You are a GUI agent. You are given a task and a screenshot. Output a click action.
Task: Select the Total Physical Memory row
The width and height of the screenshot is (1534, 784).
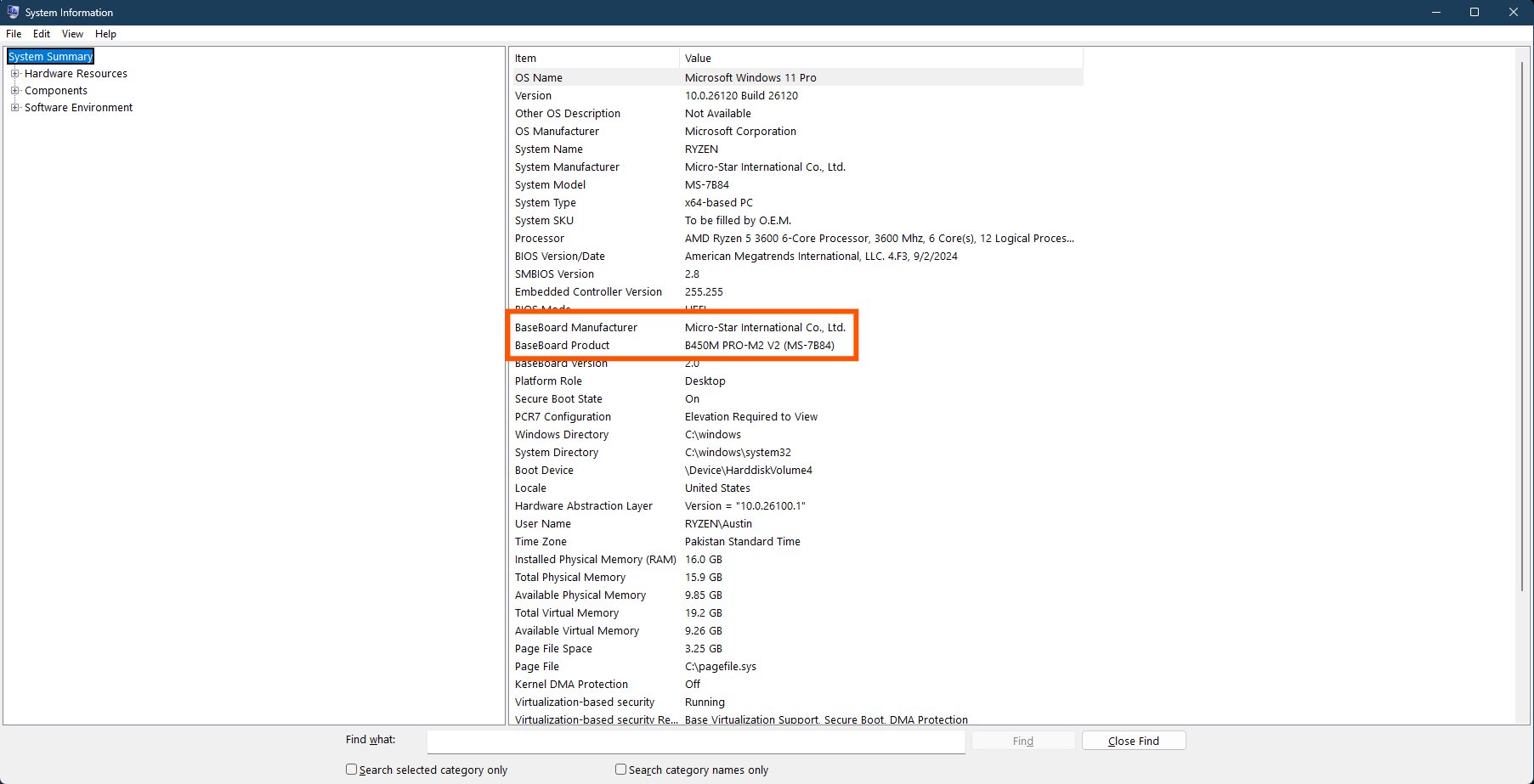[796, 577]
